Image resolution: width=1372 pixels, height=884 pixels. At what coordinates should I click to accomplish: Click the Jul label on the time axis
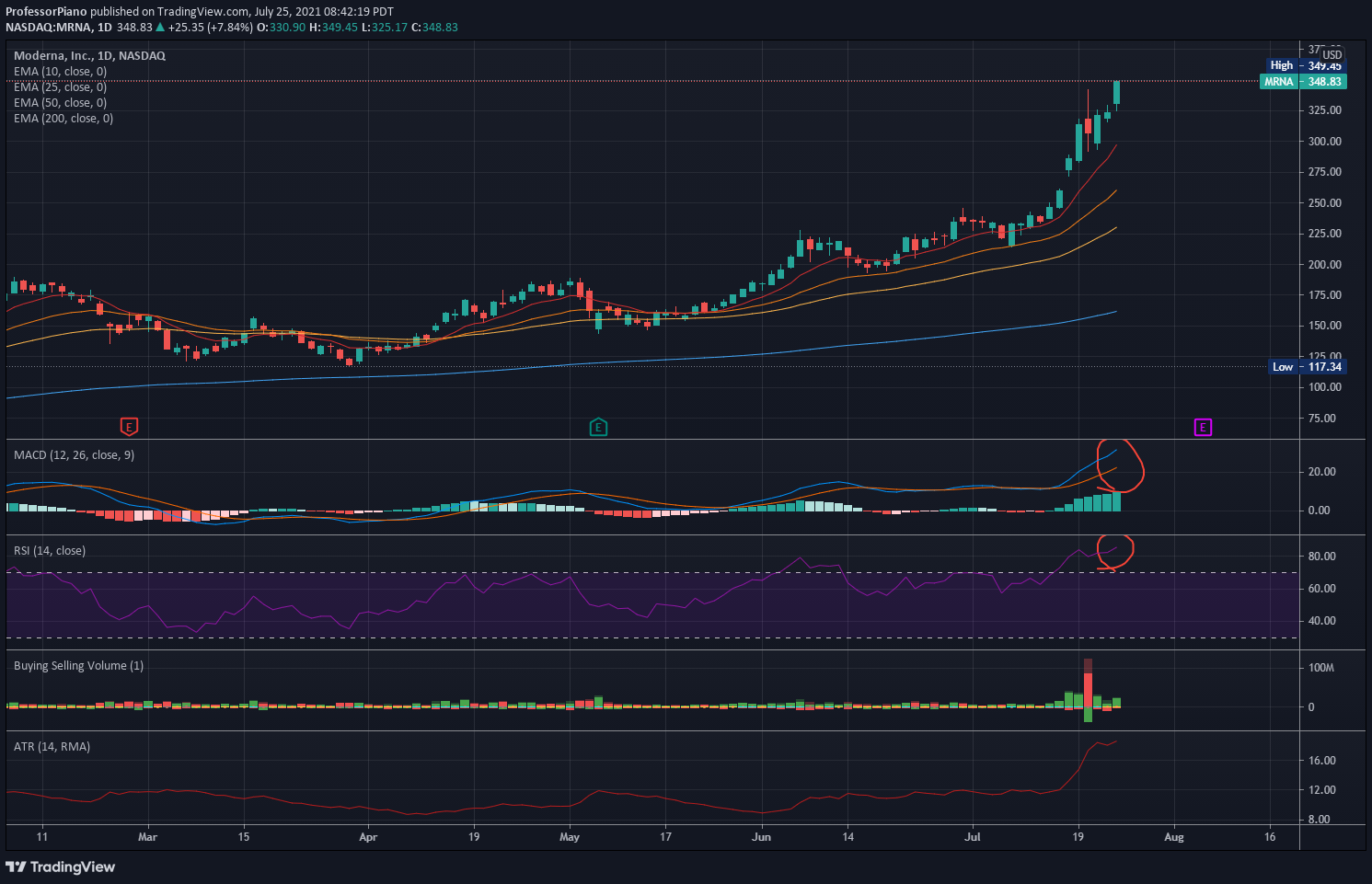pyautogui.click(x=973, y=837)
